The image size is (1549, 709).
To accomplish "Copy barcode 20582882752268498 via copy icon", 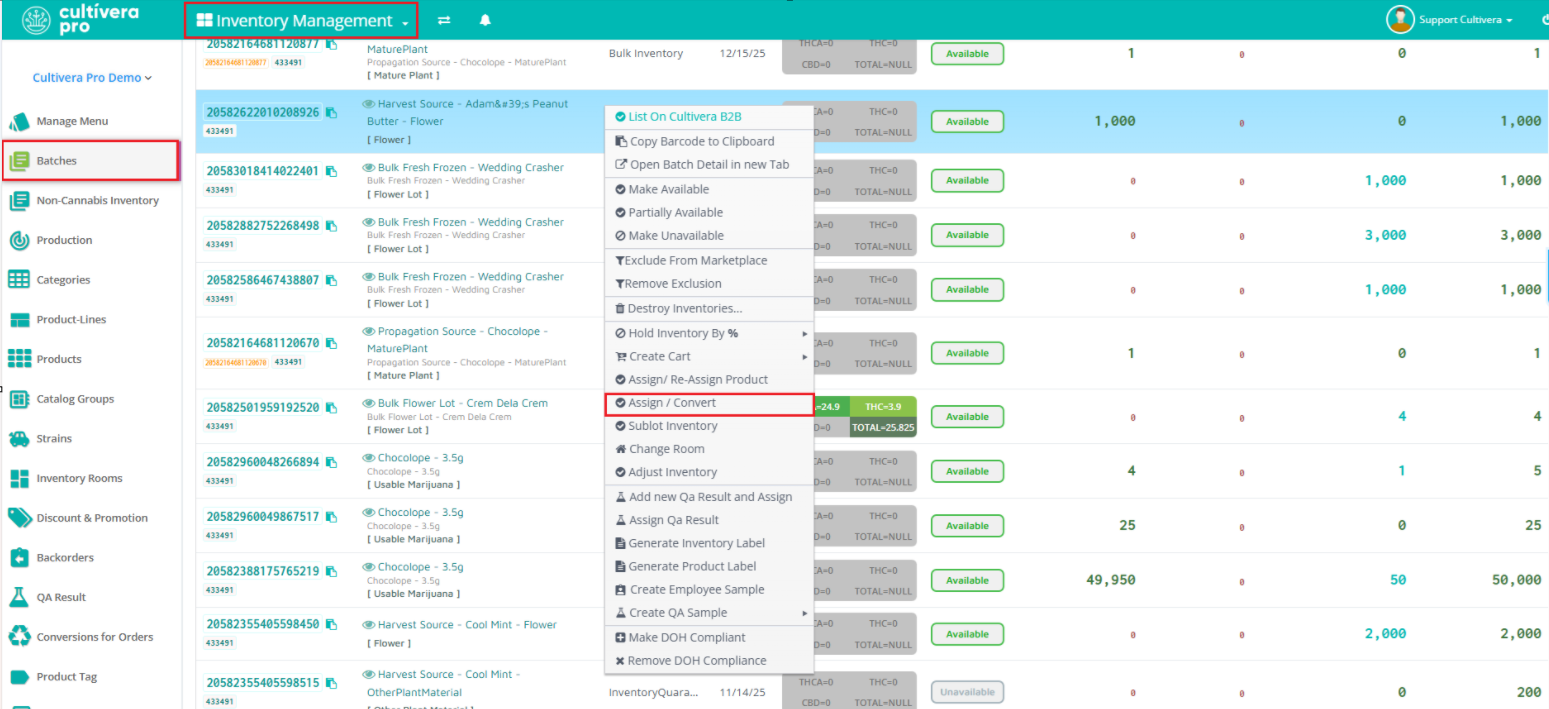I will 331,226.
